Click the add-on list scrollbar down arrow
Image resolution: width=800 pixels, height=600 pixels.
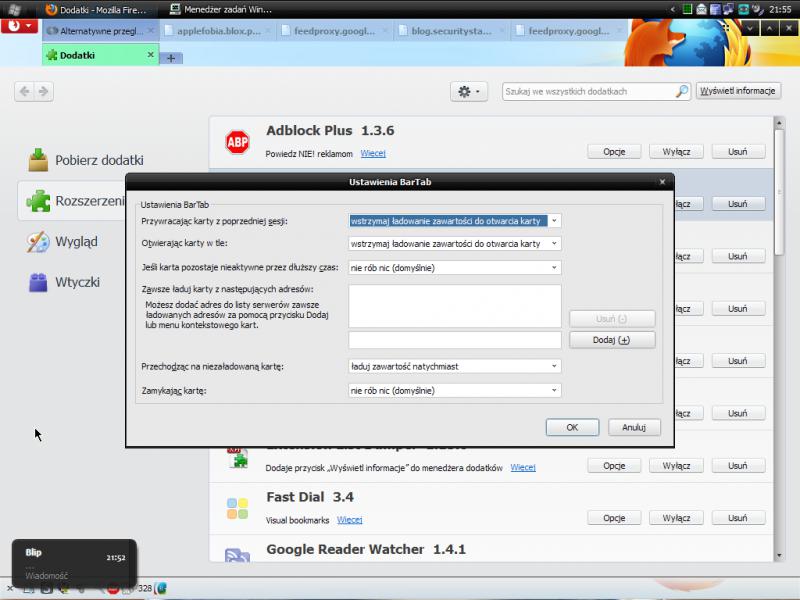pos(779,556)
